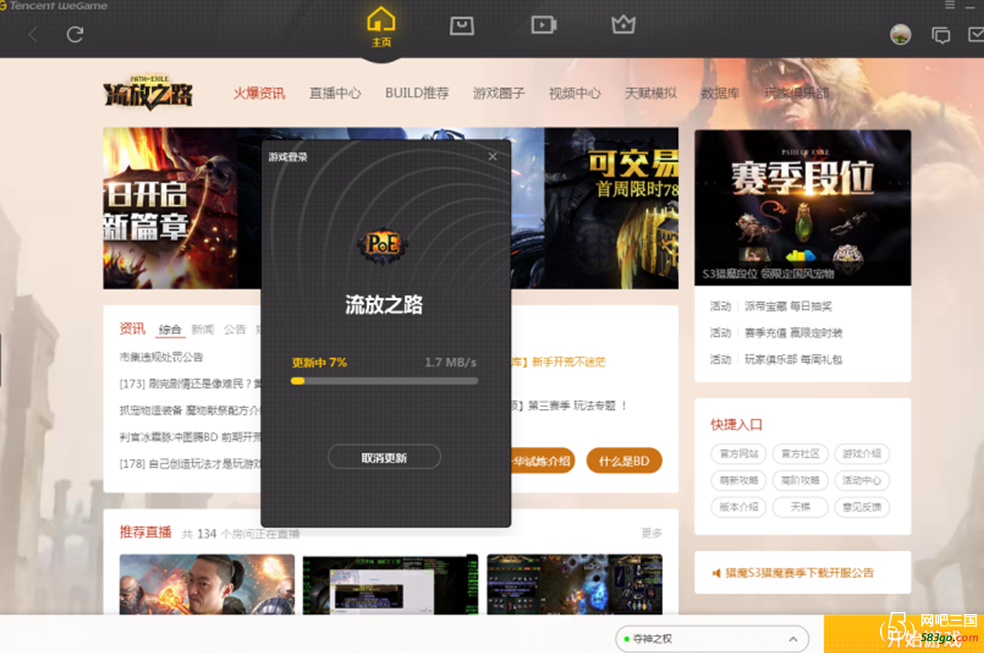Switch to 火爆资讯 tab
Viewport: 984px width, 653px height.
click(259, 93)
